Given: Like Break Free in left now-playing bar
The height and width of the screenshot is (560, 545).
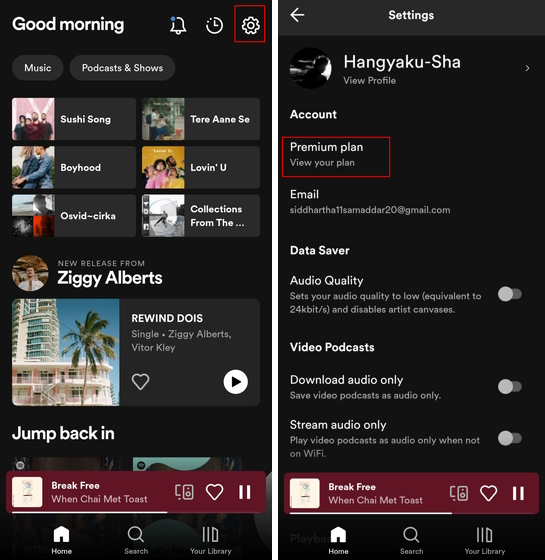Looking at the screenshot, I should [x=214, y=492].
